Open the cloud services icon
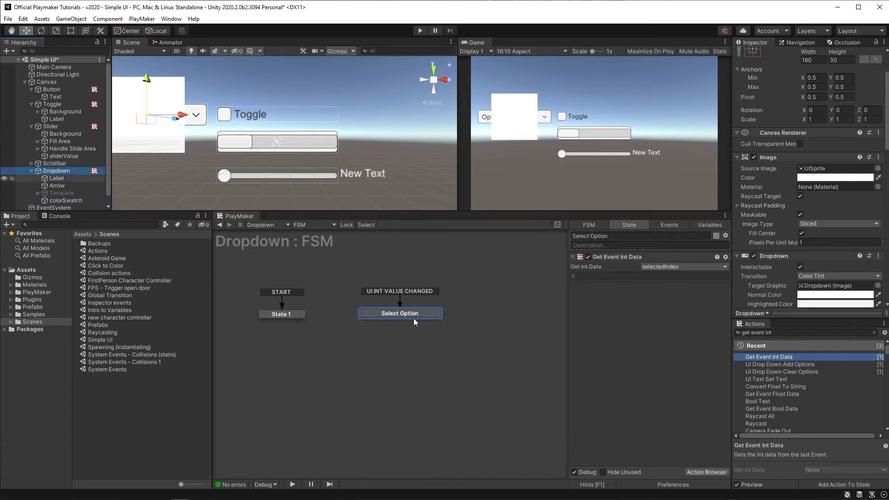The height and width of the screenshot is (500, 889). pos(743,31)
